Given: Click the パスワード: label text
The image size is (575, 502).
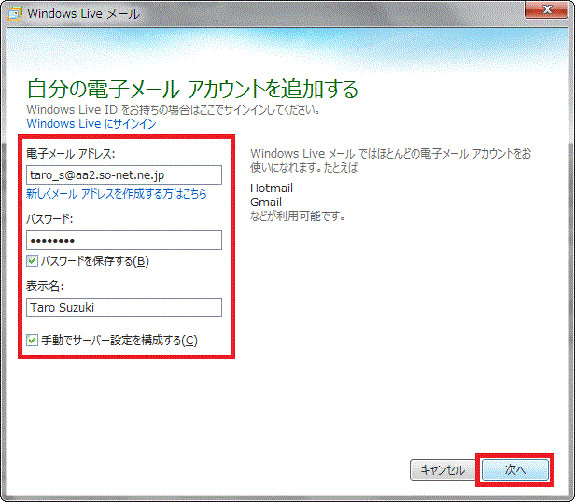Looking at the screenshot, I should (50, 219).
